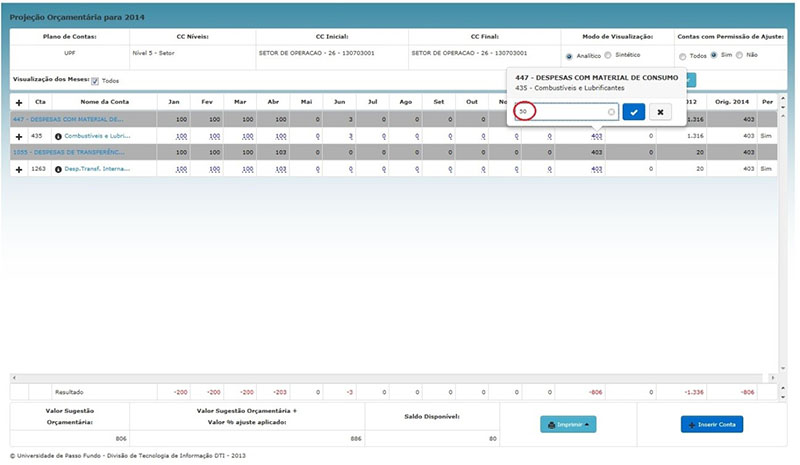The width and height of the screenshot is (800, 465).
Task: Click 'Nível 5 - Setor' CC Níveis value
Action: [x=153, y=53]
